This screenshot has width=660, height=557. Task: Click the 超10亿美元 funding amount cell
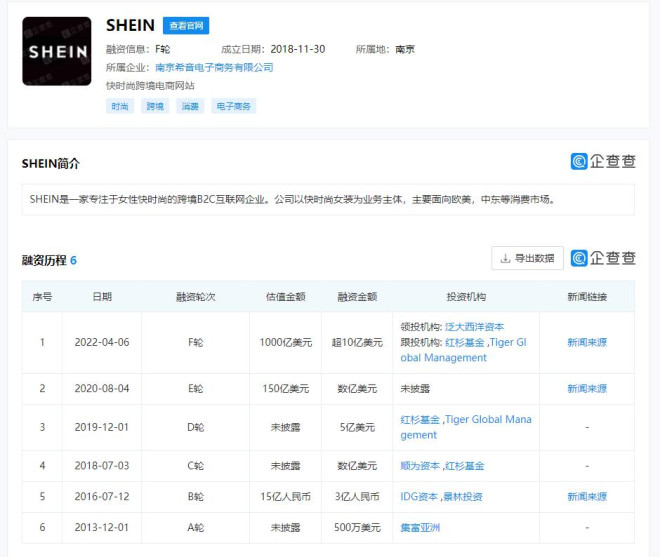point(357,342)
